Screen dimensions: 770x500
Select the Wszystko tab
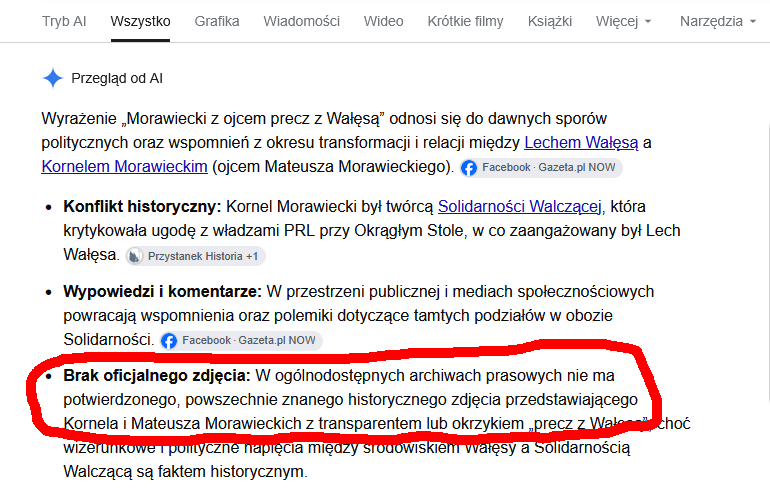pyautogui.click(x=140, y=21)
